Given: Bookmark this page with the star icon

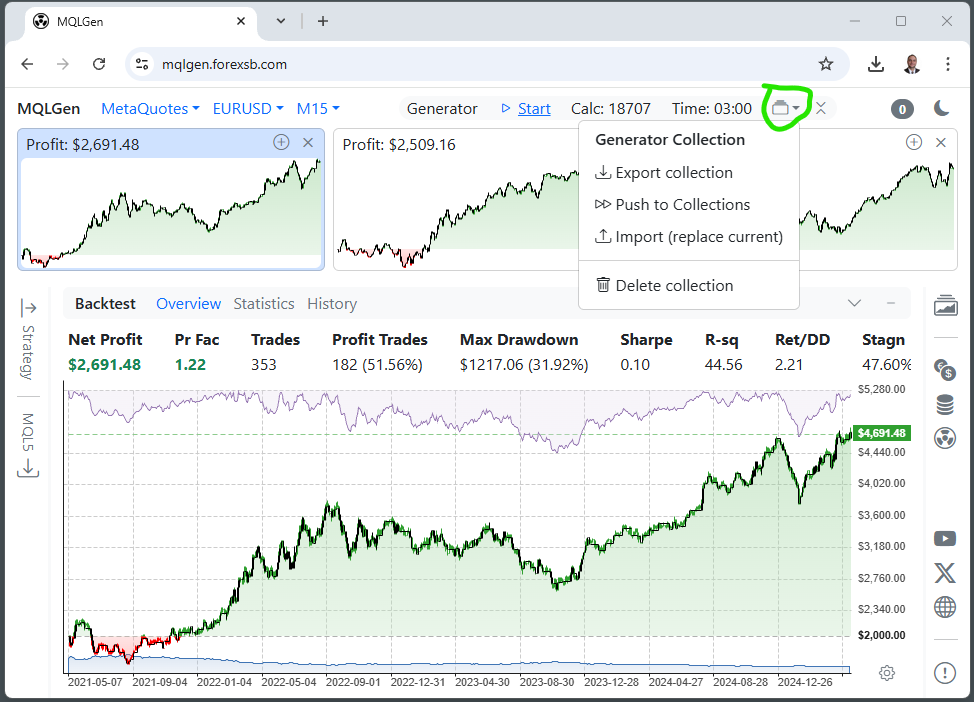Looking at the screenshot, I should click(826, 64).
